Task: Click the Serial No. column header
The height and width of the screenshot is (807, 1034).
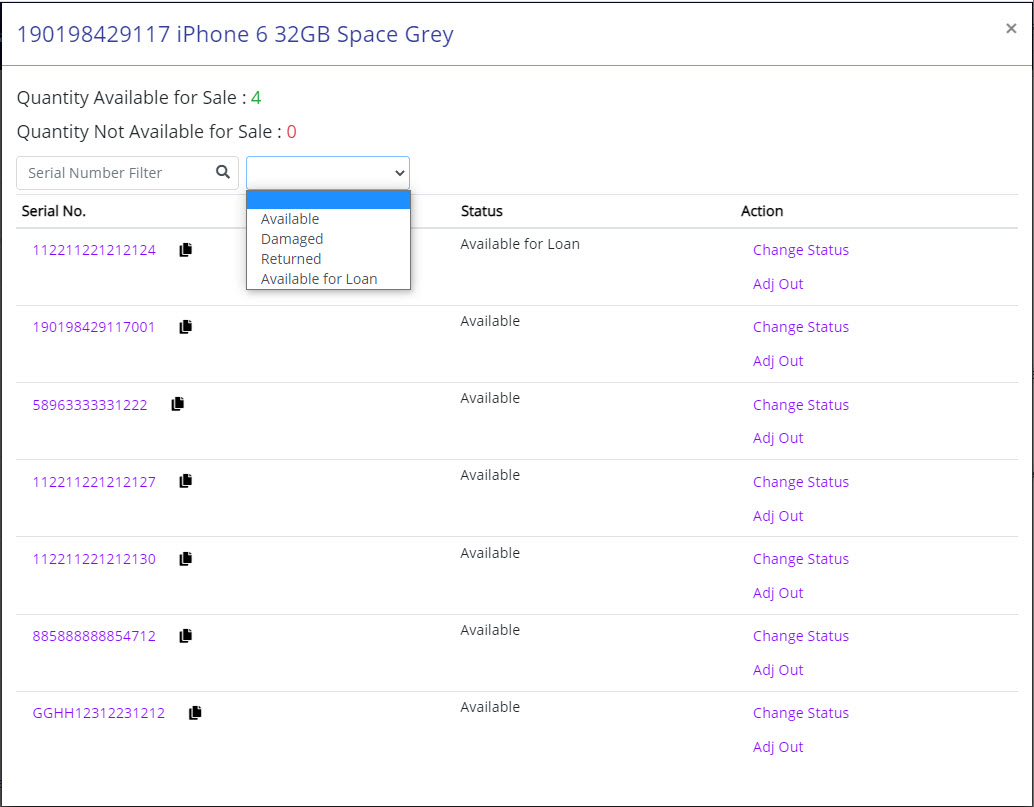Action: coord(53,211)
